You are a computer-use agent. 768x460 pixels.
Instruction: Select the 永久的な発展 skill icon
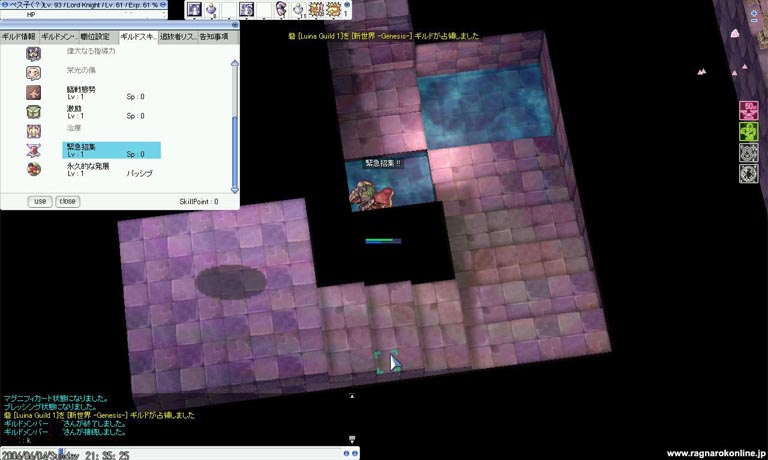[x=33, y=169]
